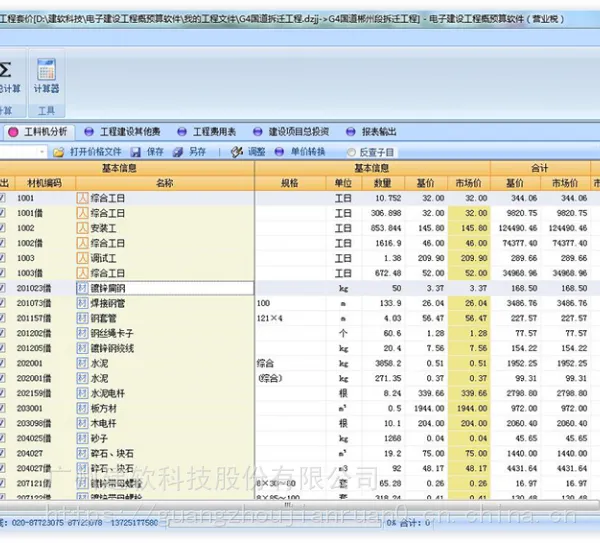Screen dimensions: 600x543
Task: Click total value 124490.46 under 合计 基价
Action: pyautogui.click(x=518, y=228)
